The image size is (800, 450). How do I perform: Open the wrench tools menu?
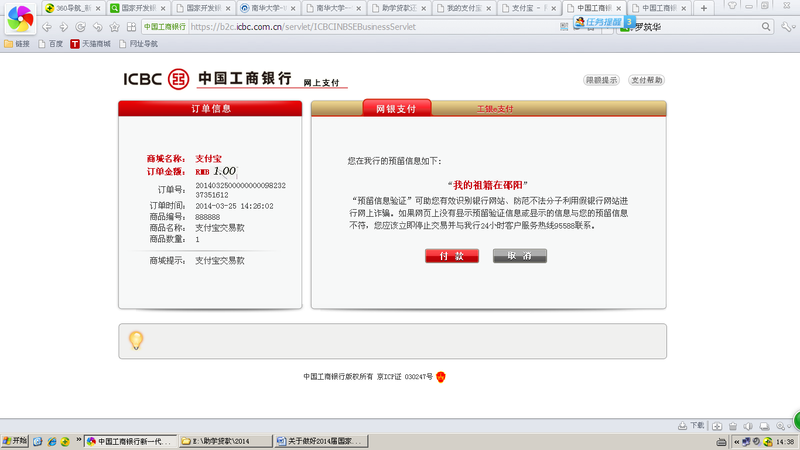(786, 27)
